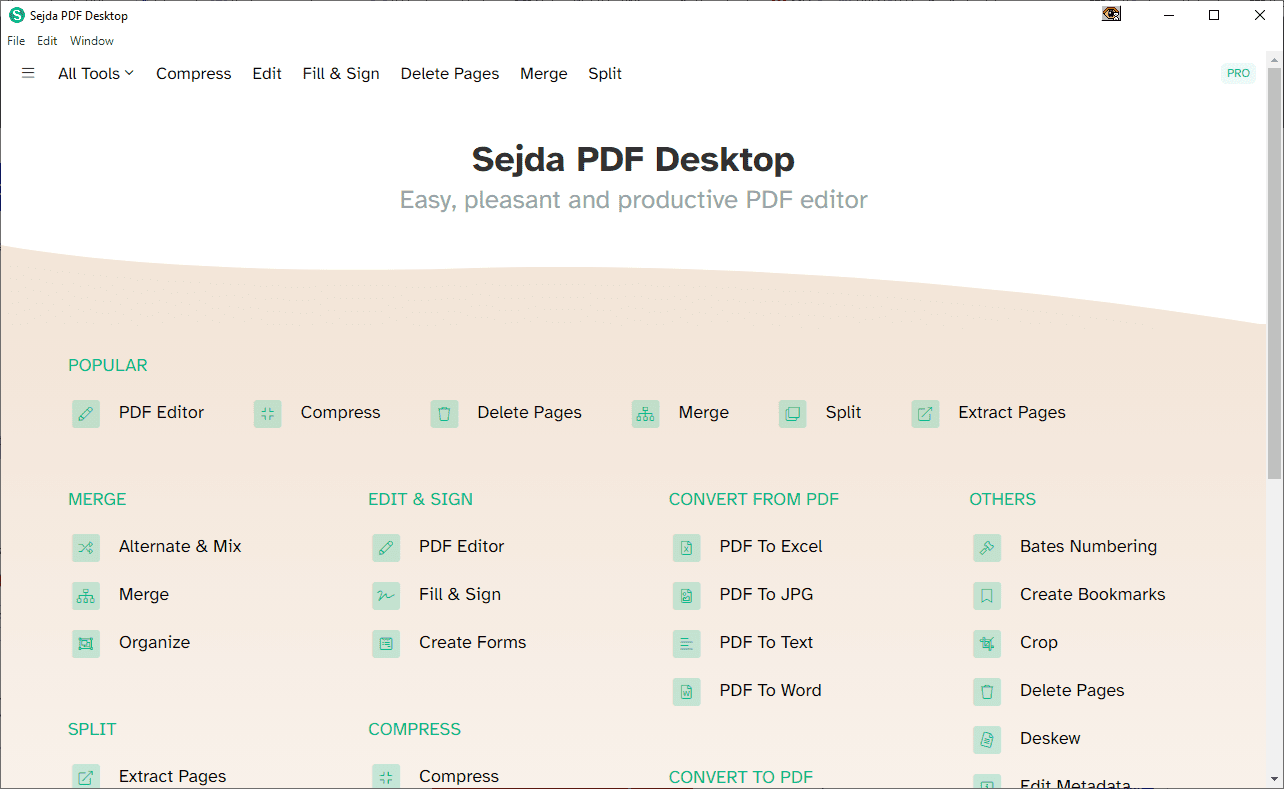
Task: Click the PDF Editor icon under Edit & Sign
Action: pyautogui.click(x=386, y=547)
